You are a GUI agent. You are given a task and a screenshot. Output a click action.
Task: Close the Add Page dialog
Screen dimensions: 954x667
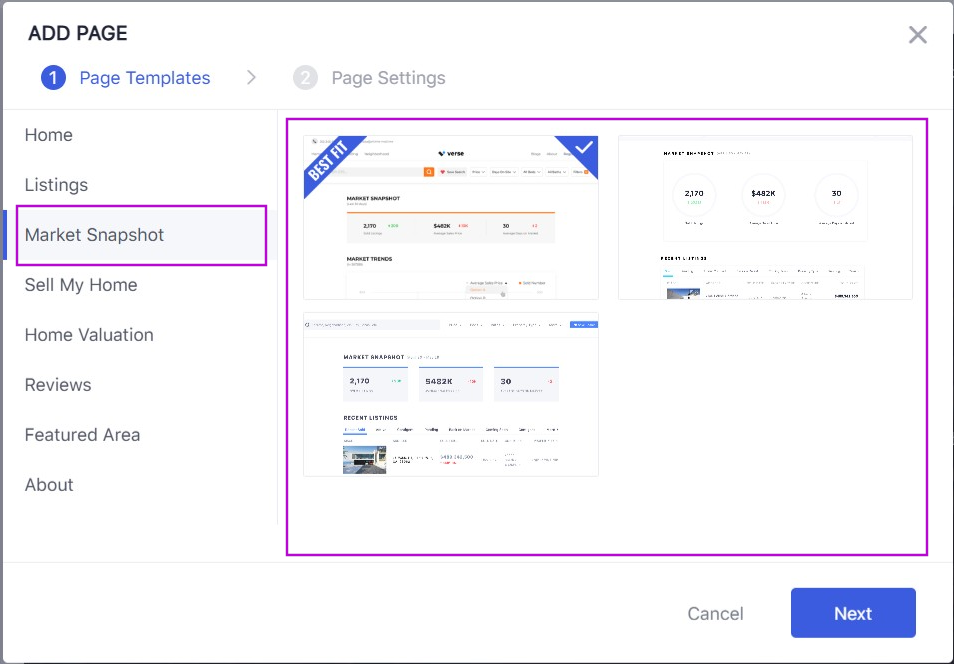point(917,35)
